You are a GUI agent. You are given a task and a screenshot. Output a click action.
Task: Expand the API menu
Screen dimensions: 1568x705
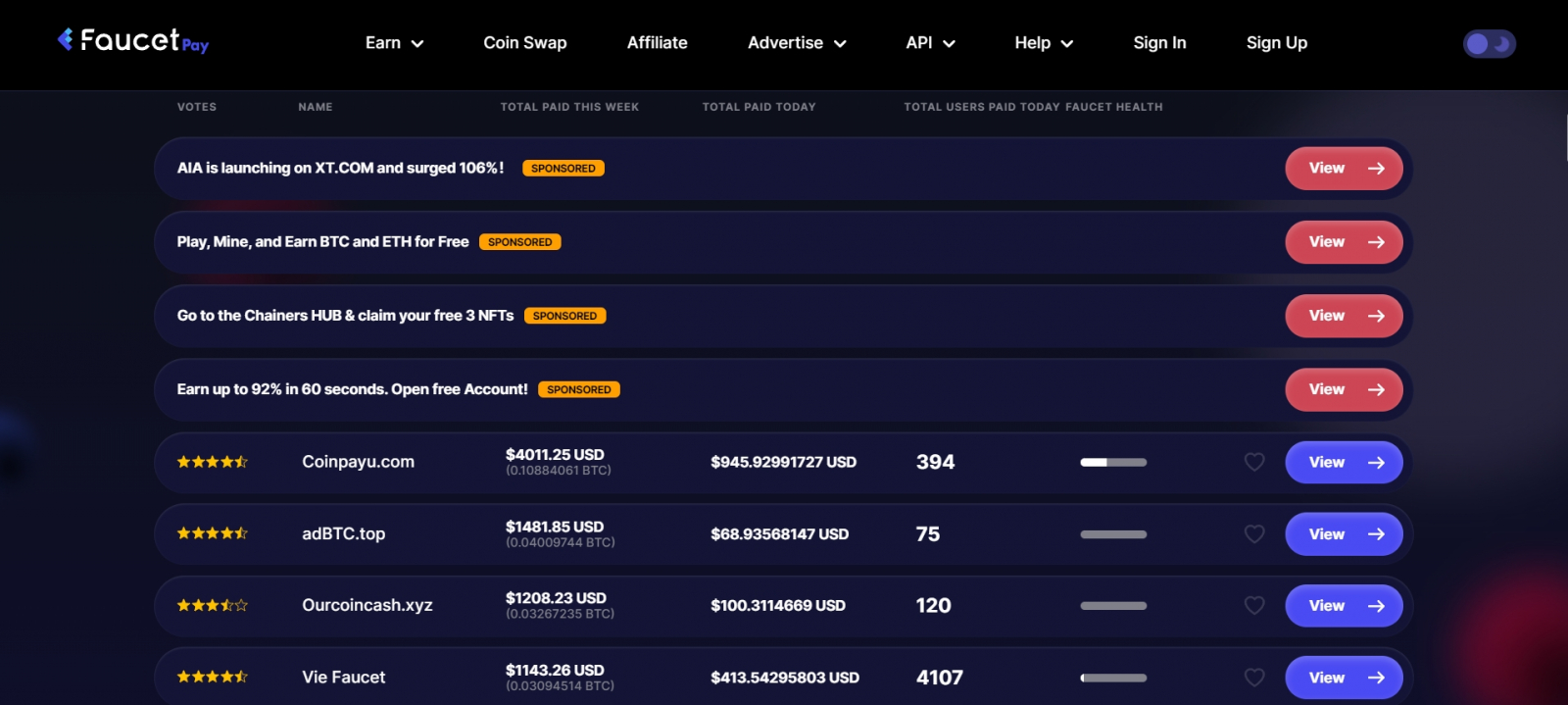pos(930,43)
